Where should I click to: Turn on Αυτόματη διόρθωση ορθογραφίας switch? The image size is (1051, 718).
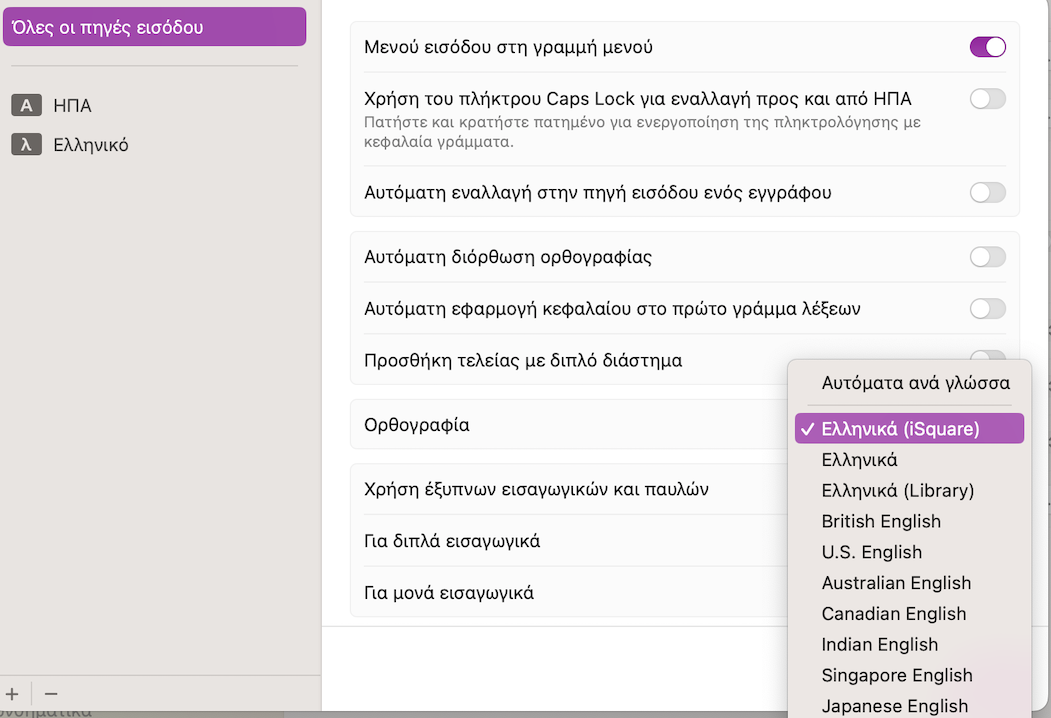click(x=987, y=257)
